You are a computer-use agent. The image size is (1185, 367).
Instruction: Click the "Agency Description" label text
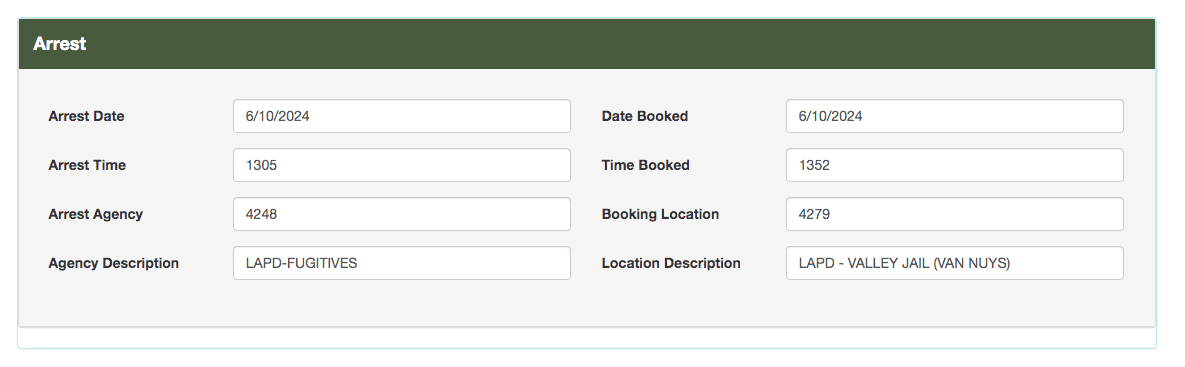pyautogui.click(x=113, y=264)
